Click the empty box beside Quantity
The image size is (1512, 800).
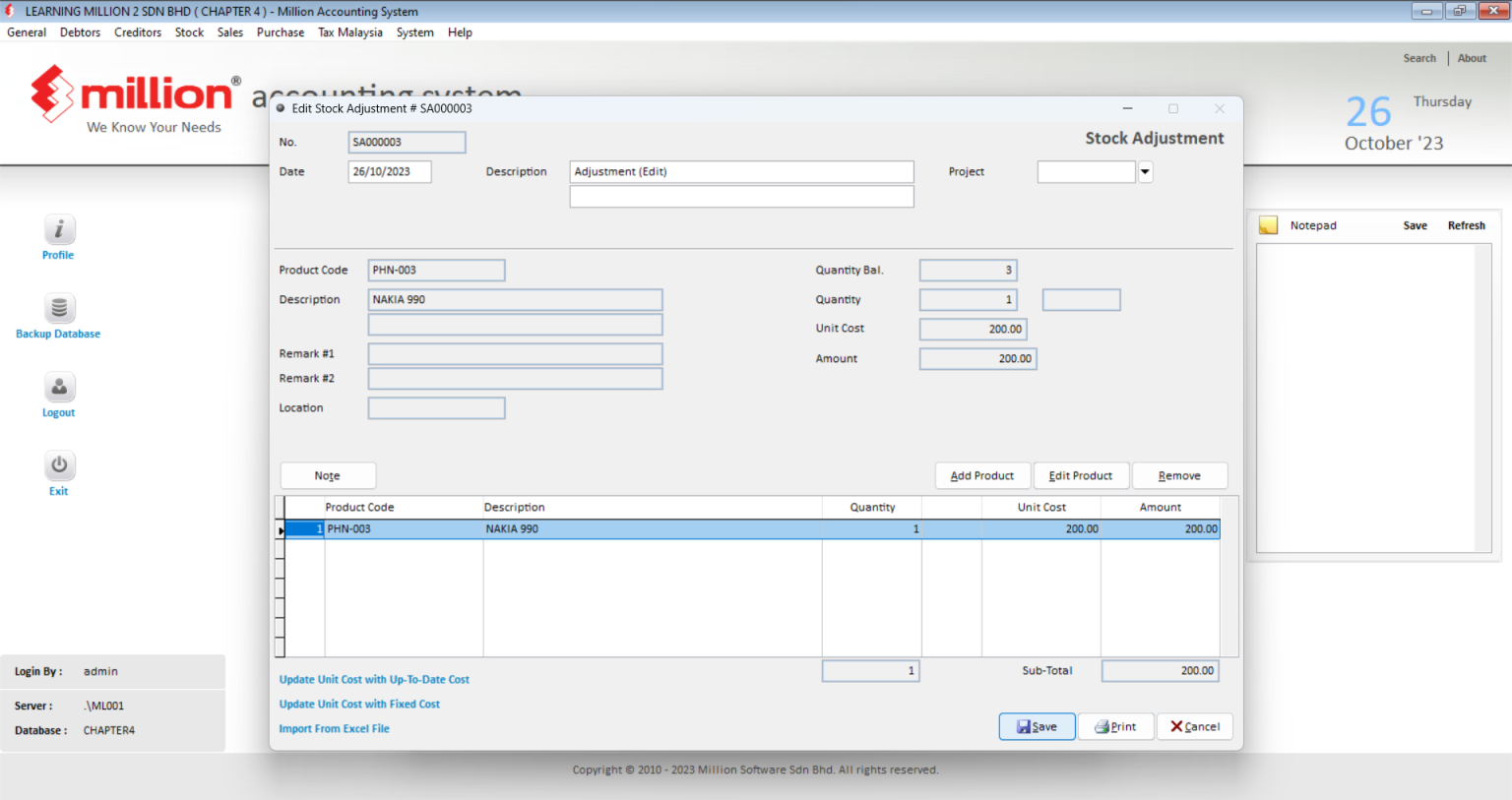[1081, 300]
